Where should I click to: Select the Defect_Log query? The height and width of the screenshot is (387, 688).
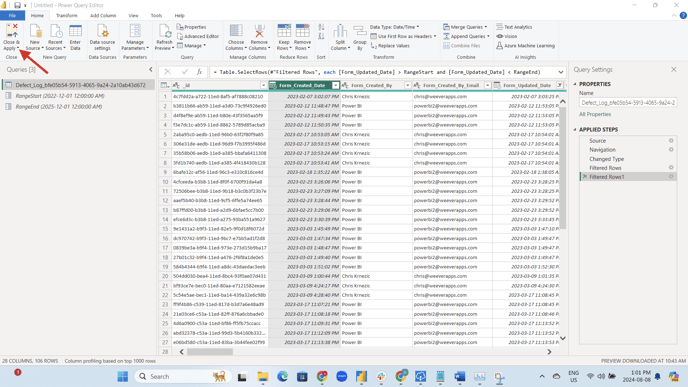(x=79, y=85)
